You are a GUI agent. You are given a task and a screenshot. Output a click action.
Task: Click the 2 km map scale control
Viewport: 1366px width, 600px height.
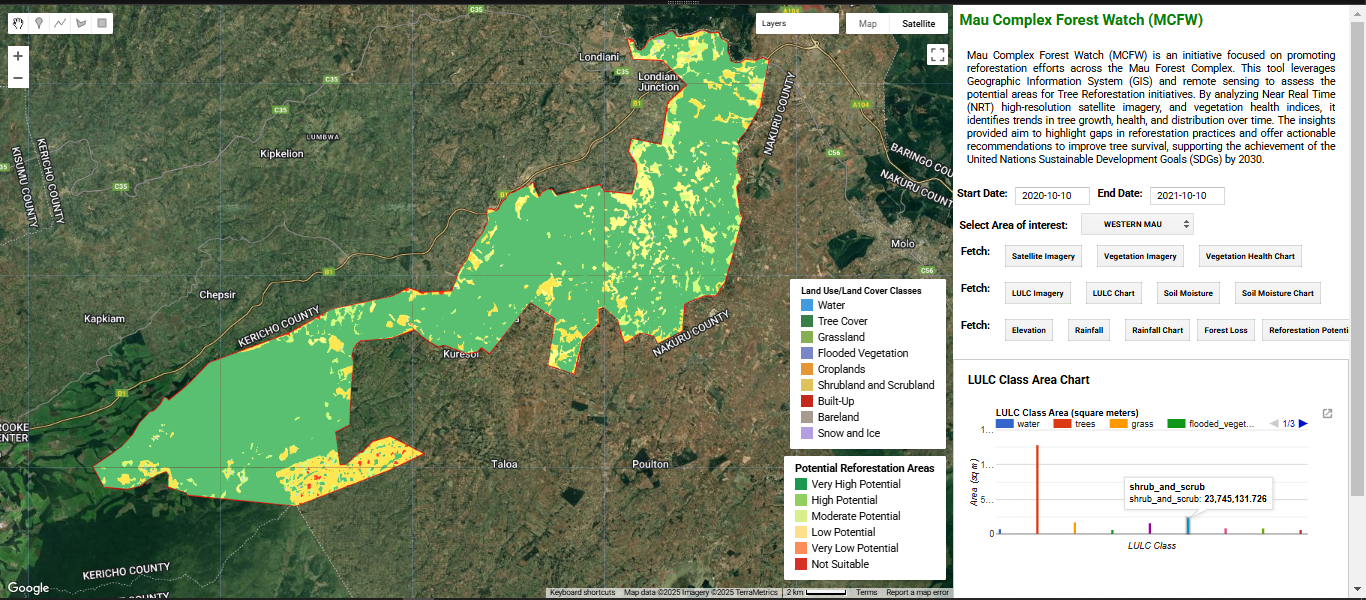(x=816, y=593)
